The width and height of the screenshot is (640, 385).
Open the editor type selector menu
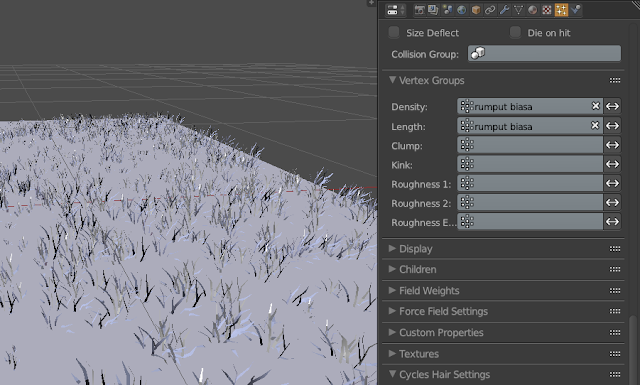tap(395, 10)
